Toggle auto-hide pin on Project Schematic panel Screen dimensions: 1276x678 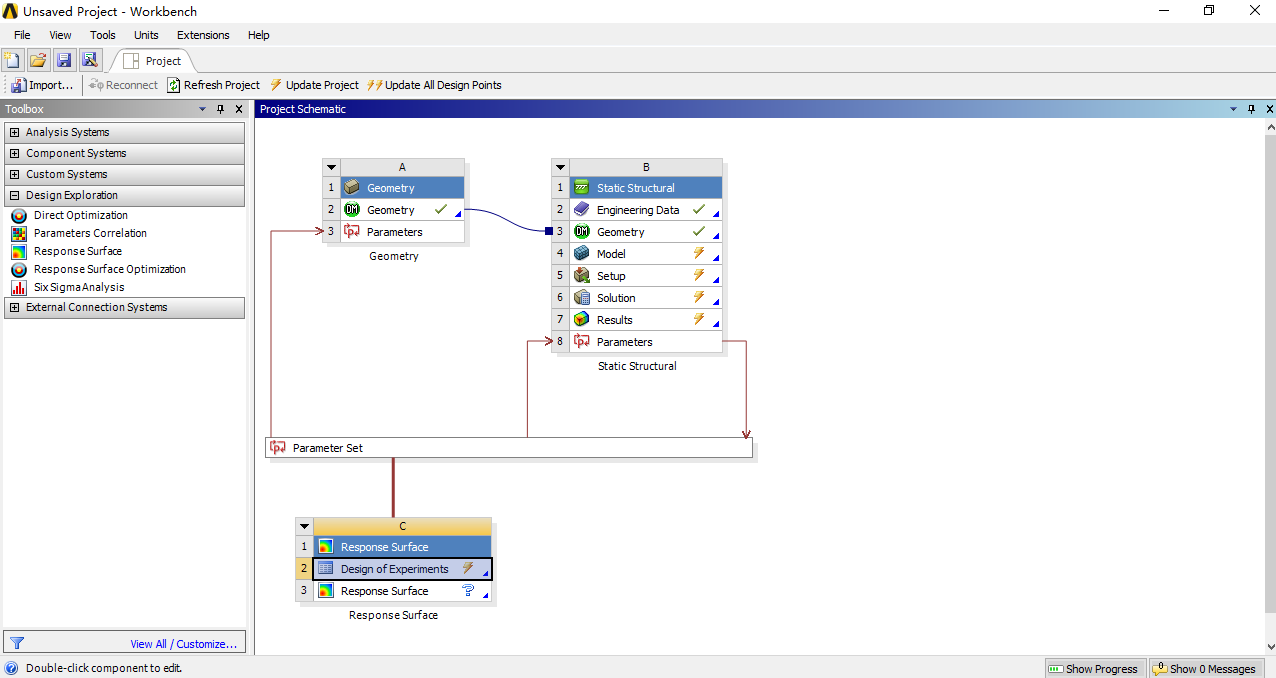pyautogui.click(x=1251, y=109)
